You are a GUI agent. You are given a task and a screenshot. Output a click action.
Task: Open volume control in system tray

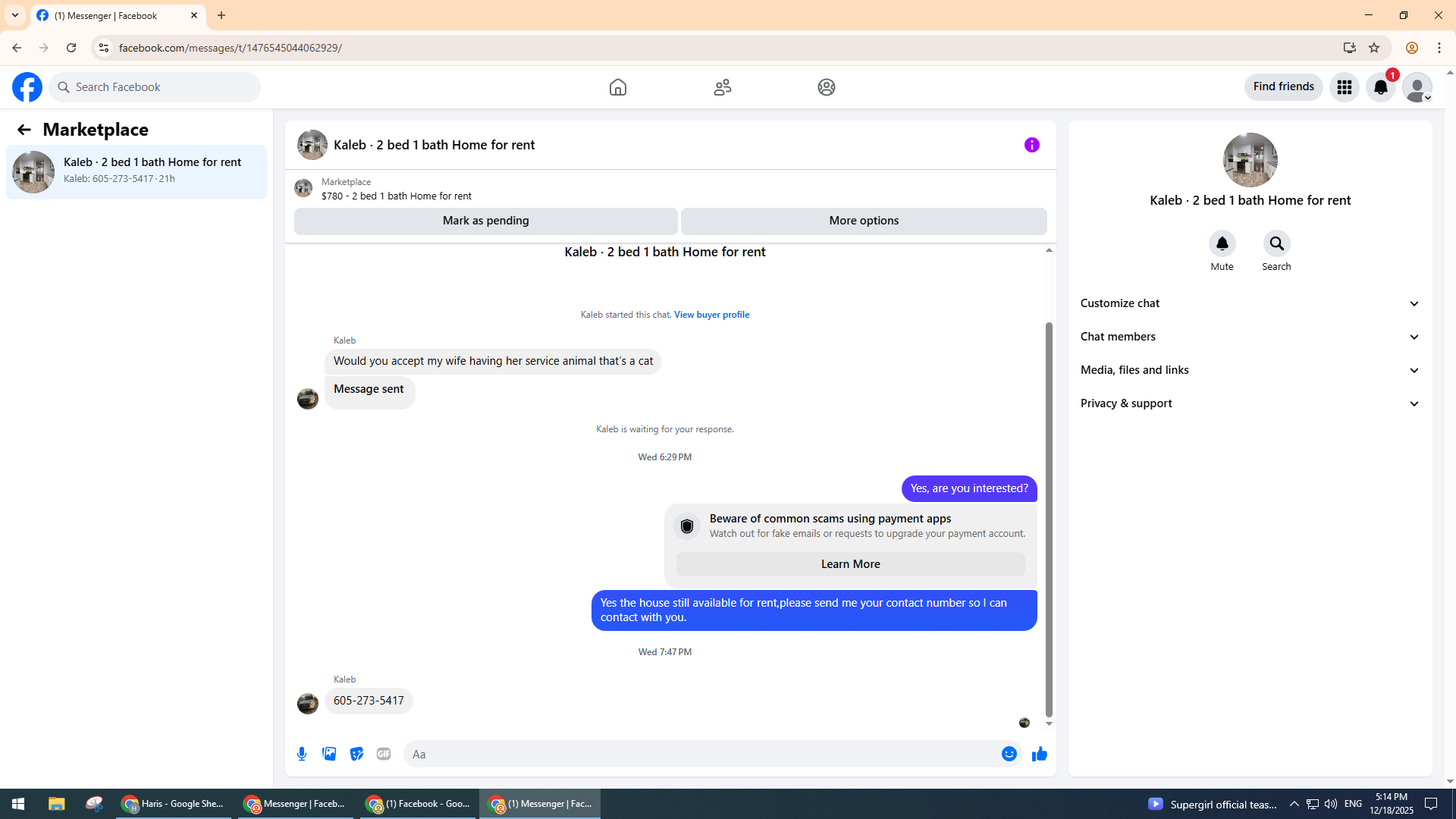pyautogui.click(x=1331, y=804)
